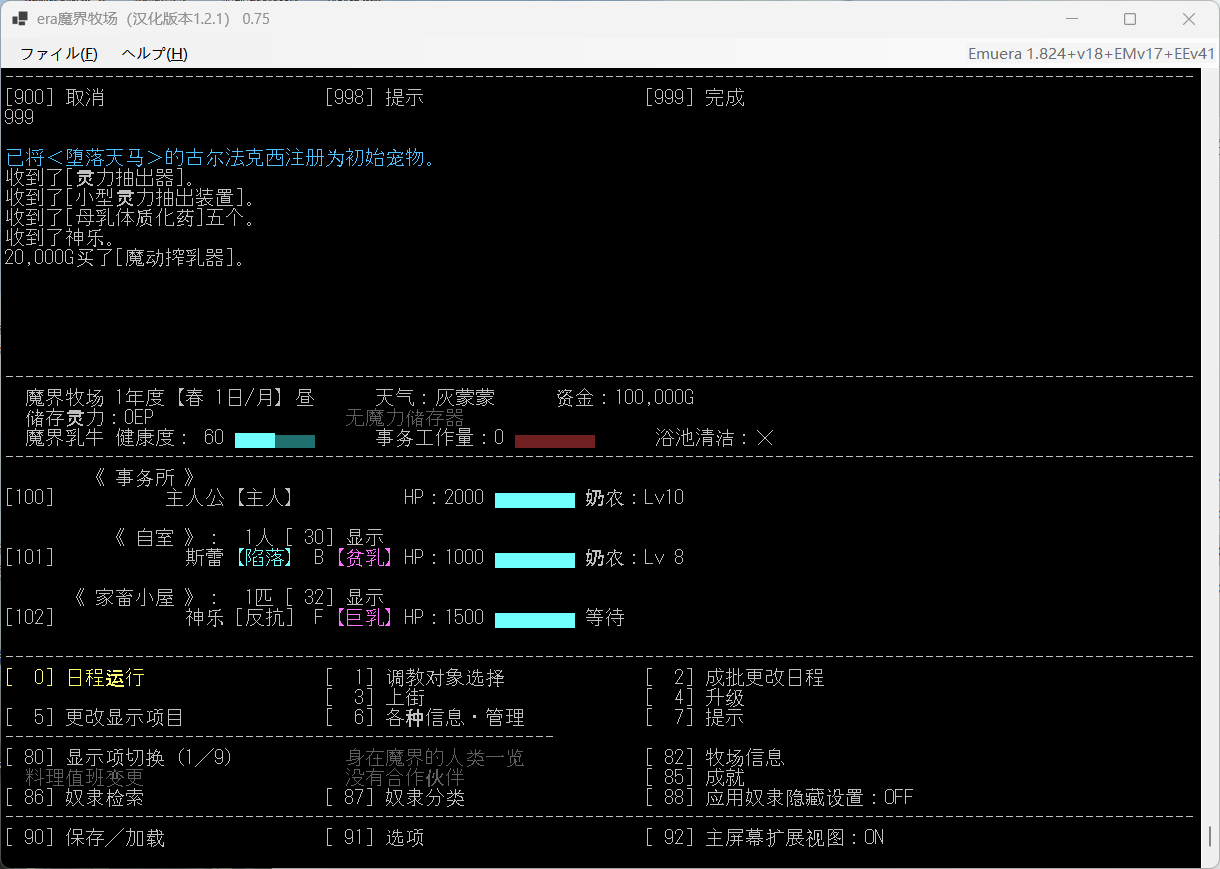1220x869 pixels.
Task: Minimize the era魔界牧场 window
Action: (x=1072, y=19)
